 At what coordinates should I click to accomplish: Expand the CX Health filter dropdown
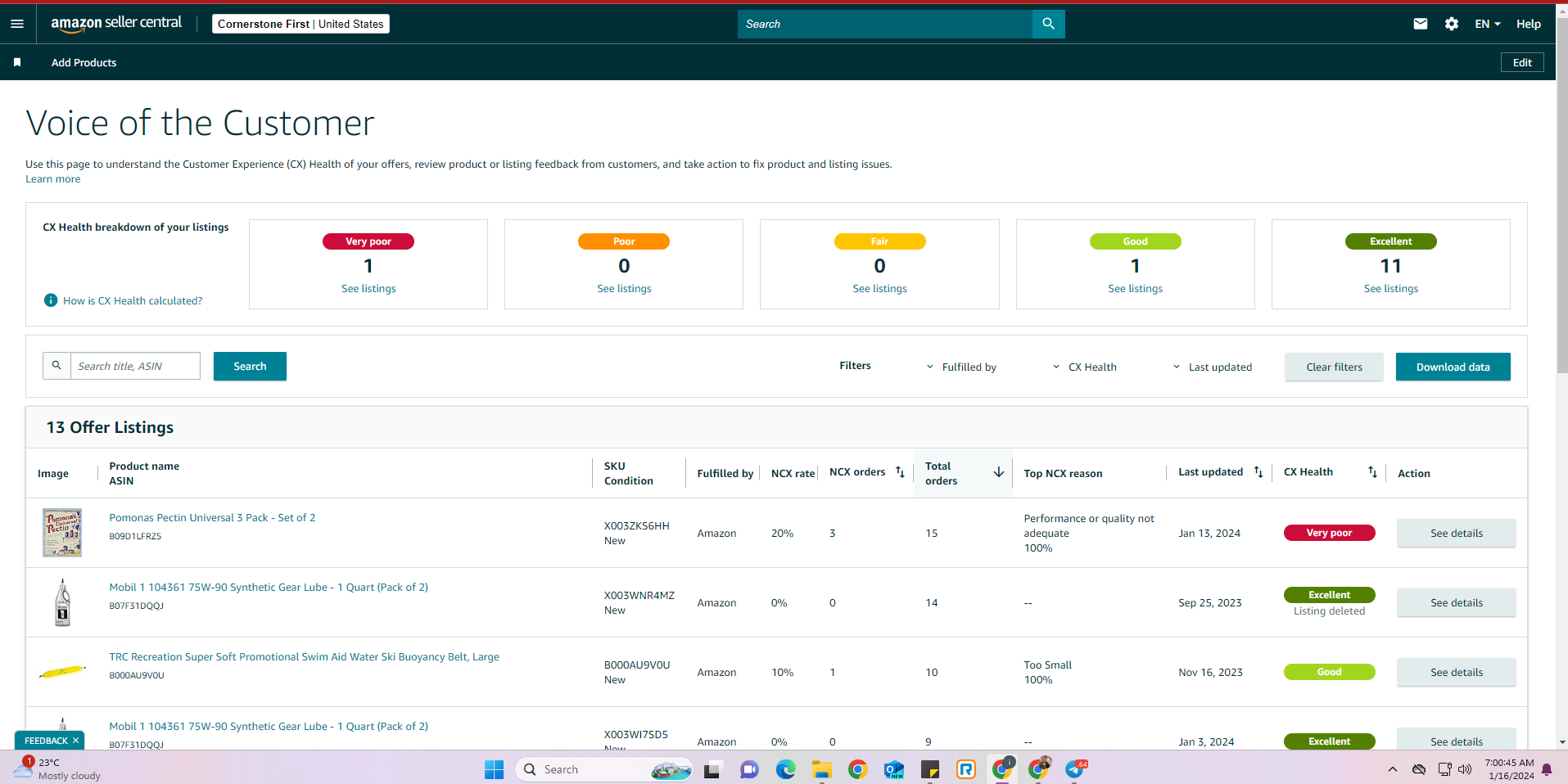click(1084, 367)
